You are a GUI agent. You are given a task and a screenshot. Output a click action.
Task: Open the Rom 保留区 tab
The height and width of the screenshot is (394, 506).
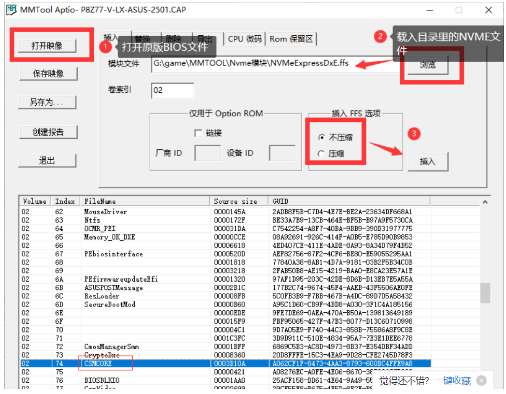(291, 39)
